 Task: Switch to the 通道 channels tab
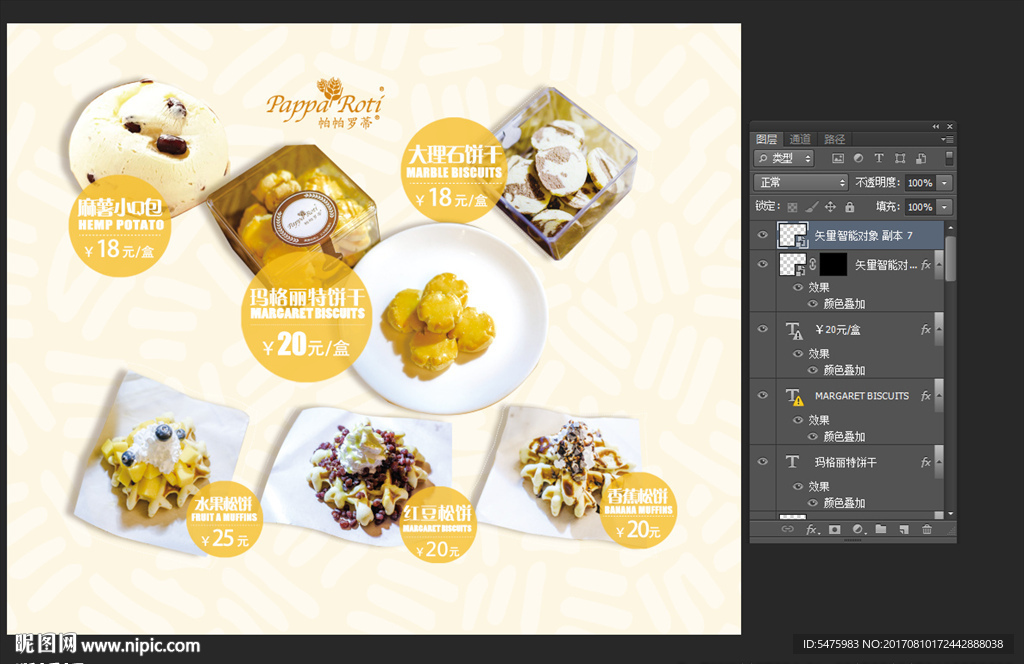coord(799,139)
